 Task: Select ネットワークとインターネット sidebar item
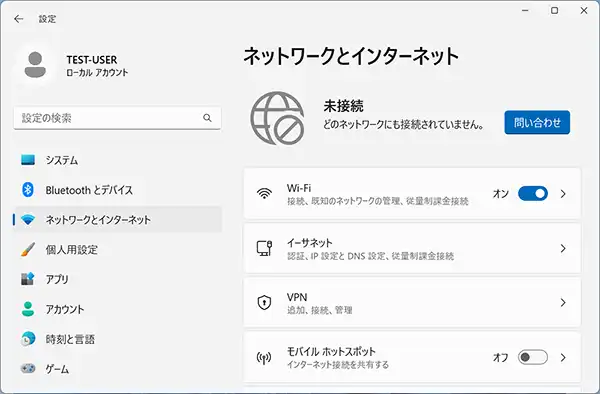point(117,220)
